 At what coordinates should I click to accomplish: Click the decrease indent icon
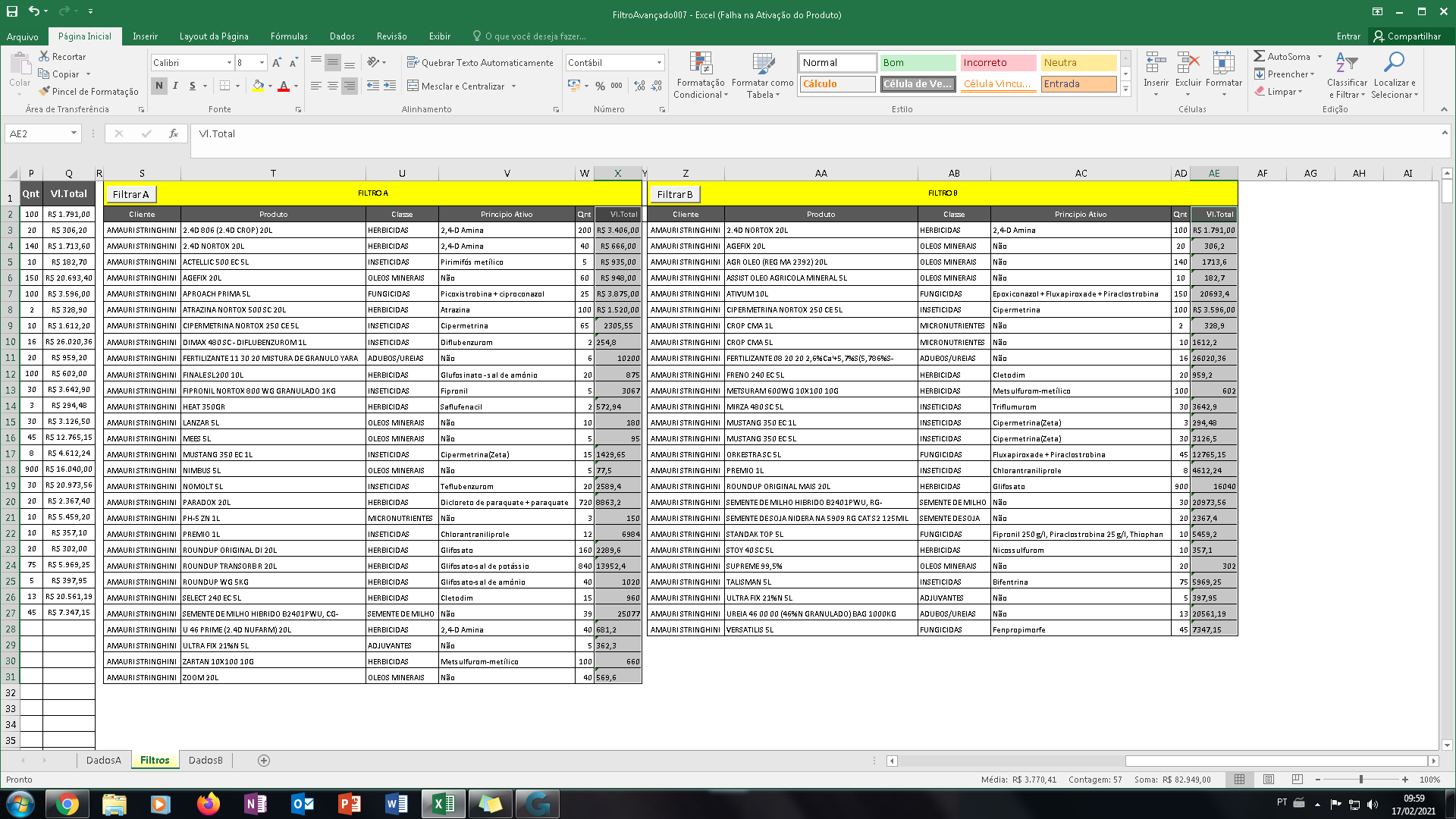click(x=372, y=86)
